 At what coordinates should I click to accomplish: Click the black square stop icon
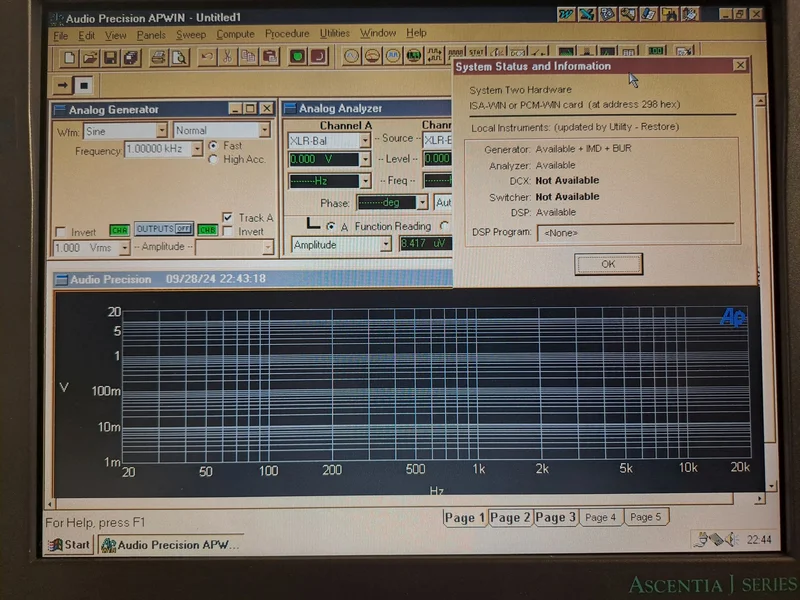click(x=84, y=85)
